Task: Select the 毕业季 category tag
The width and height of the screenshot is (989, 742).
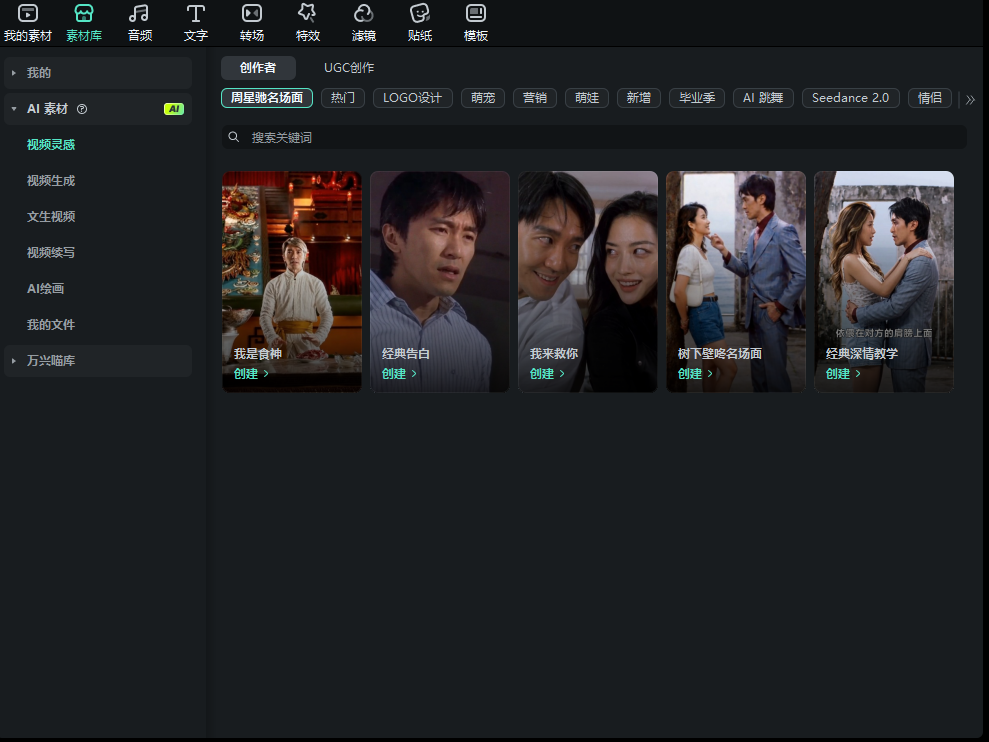Action: 697,98
